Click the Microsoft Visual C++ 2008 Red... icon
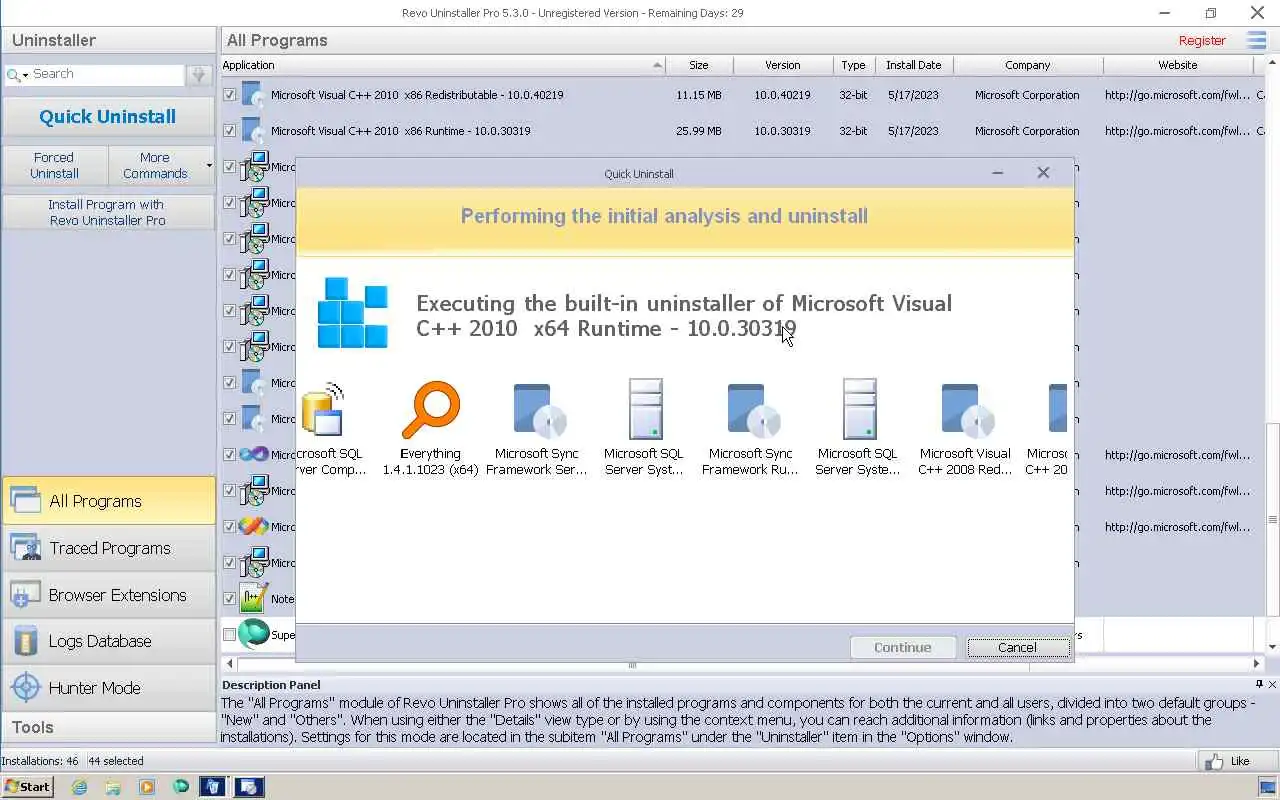Image resolution: width=1280 pixels, height=800 pixels. pyautogui.click(x=965, y=411)
